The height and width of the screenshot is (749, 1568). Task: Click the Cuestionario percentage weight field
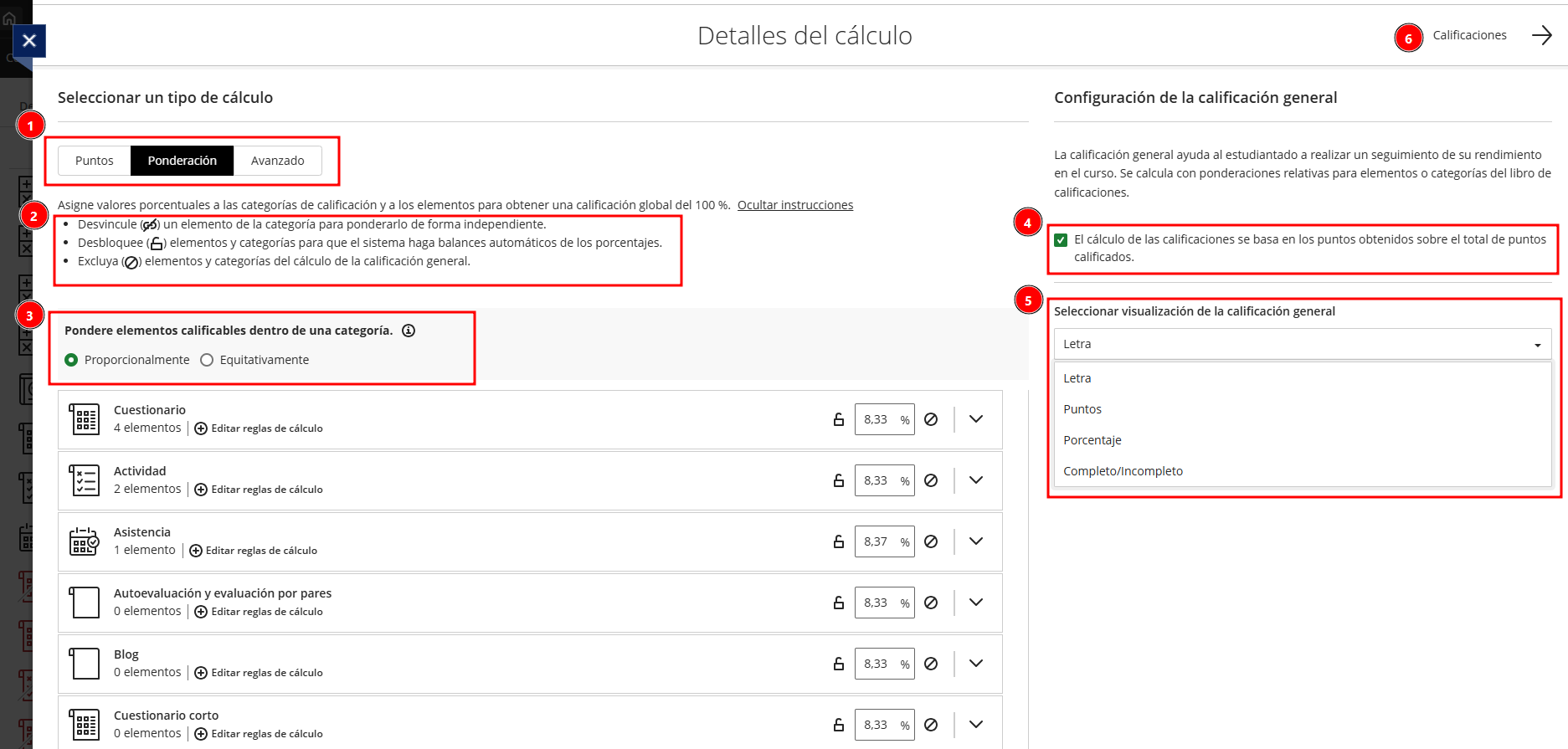pyautogui.click(x=876, y=419)
